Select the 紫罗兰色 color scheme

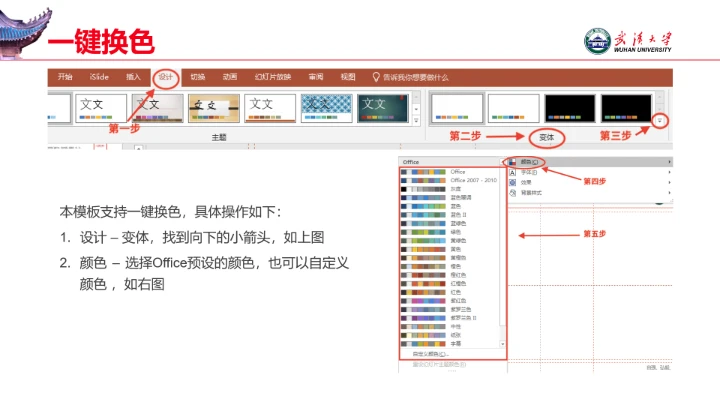coord(449,309)
